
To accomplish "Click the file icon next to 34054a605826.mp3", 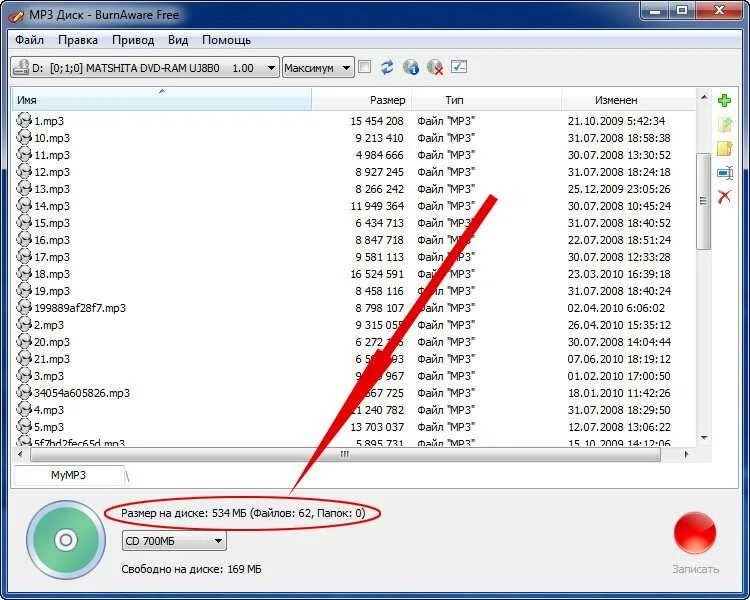I will coord(24,392).
